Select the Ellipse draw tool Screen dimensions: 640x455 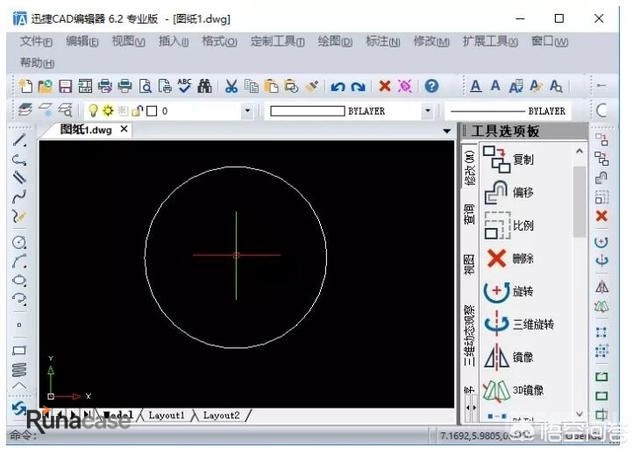(x=19, y=280)
